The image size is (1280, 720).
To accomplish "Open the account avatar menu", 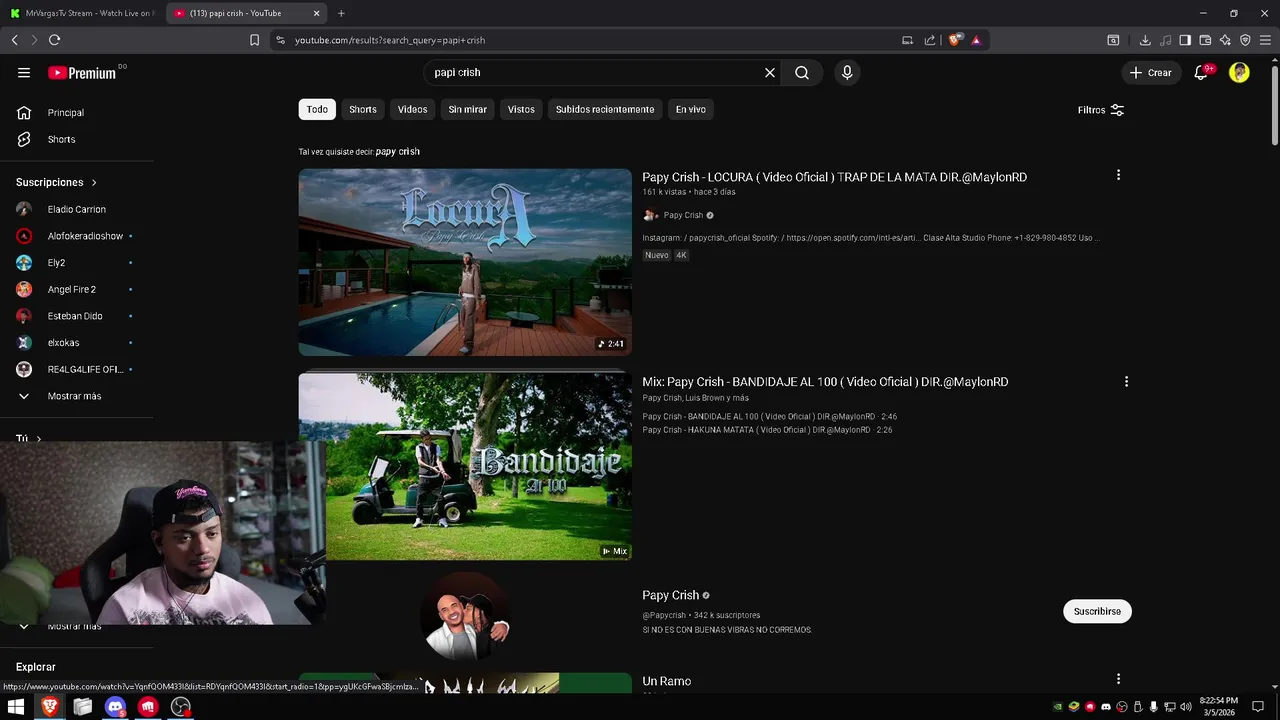I will click(1239, 73).
